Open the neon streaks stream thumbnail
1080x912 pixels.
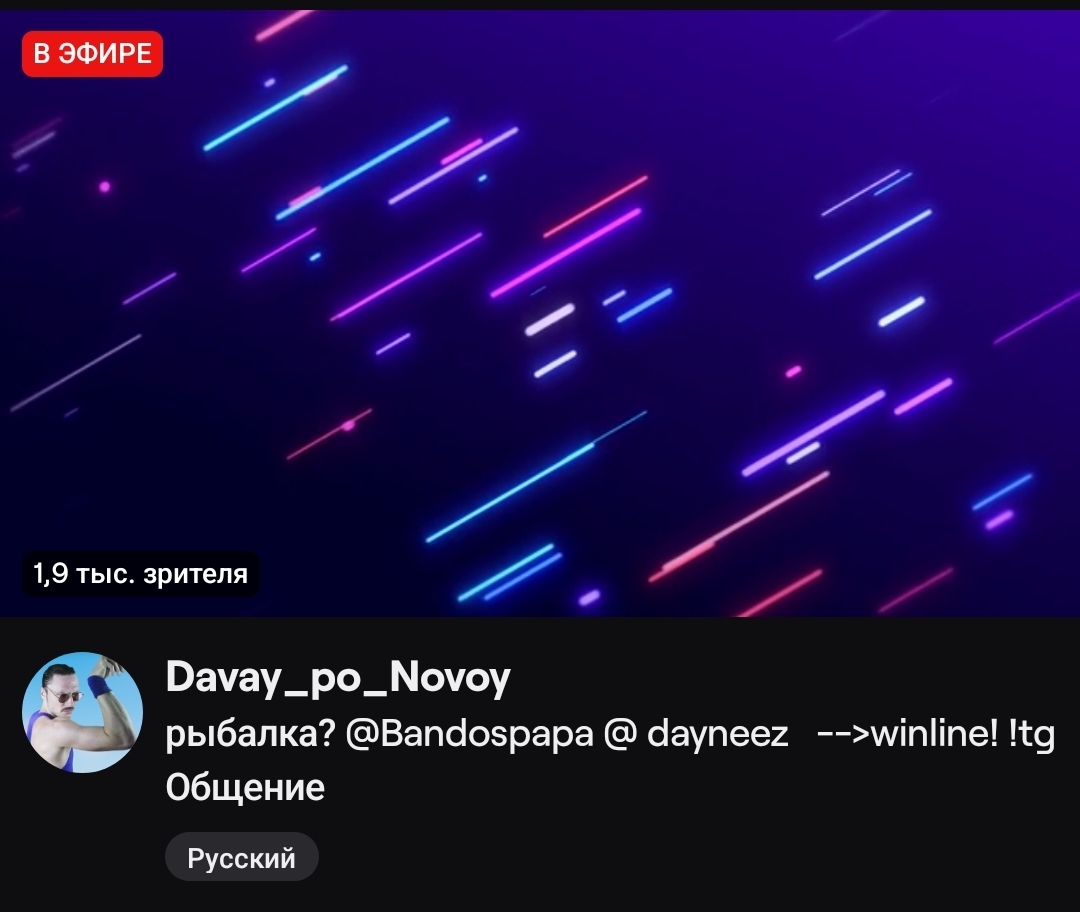pyautogui.click(x=540, y=313)
